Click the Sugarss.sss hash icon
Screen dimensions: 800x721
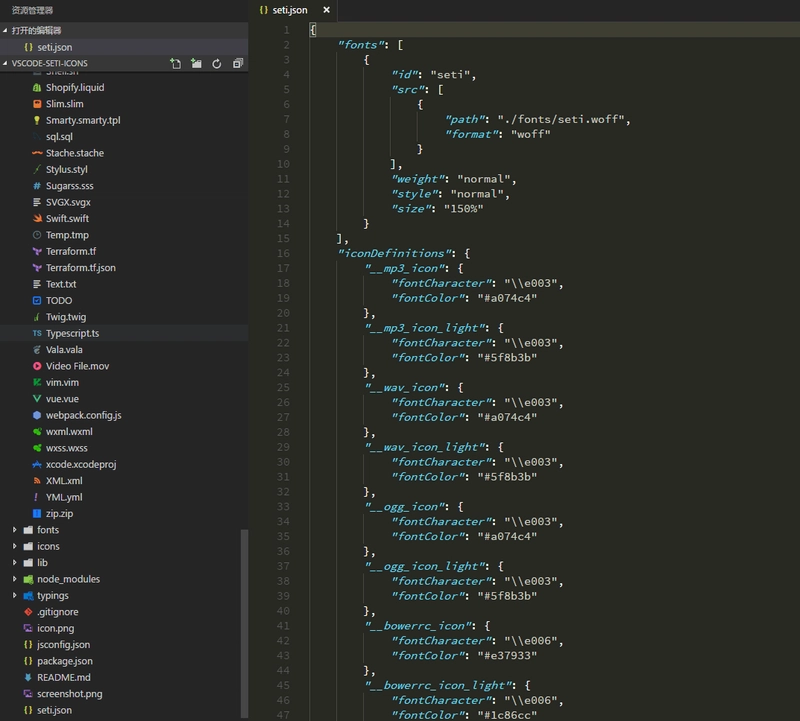click(37, 186)
